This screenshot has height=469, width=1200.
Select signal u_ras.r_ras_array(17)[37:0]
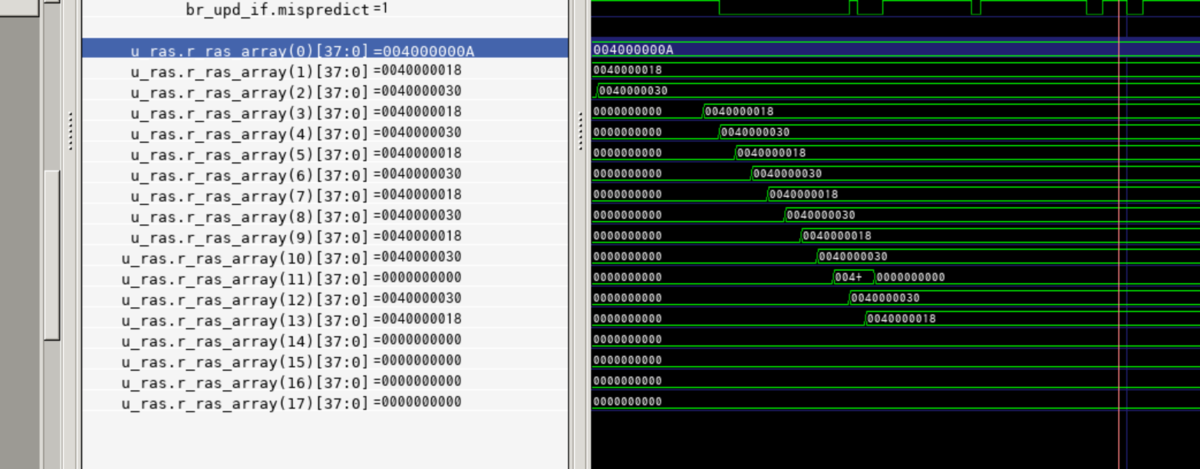click(x=325, y=402)
